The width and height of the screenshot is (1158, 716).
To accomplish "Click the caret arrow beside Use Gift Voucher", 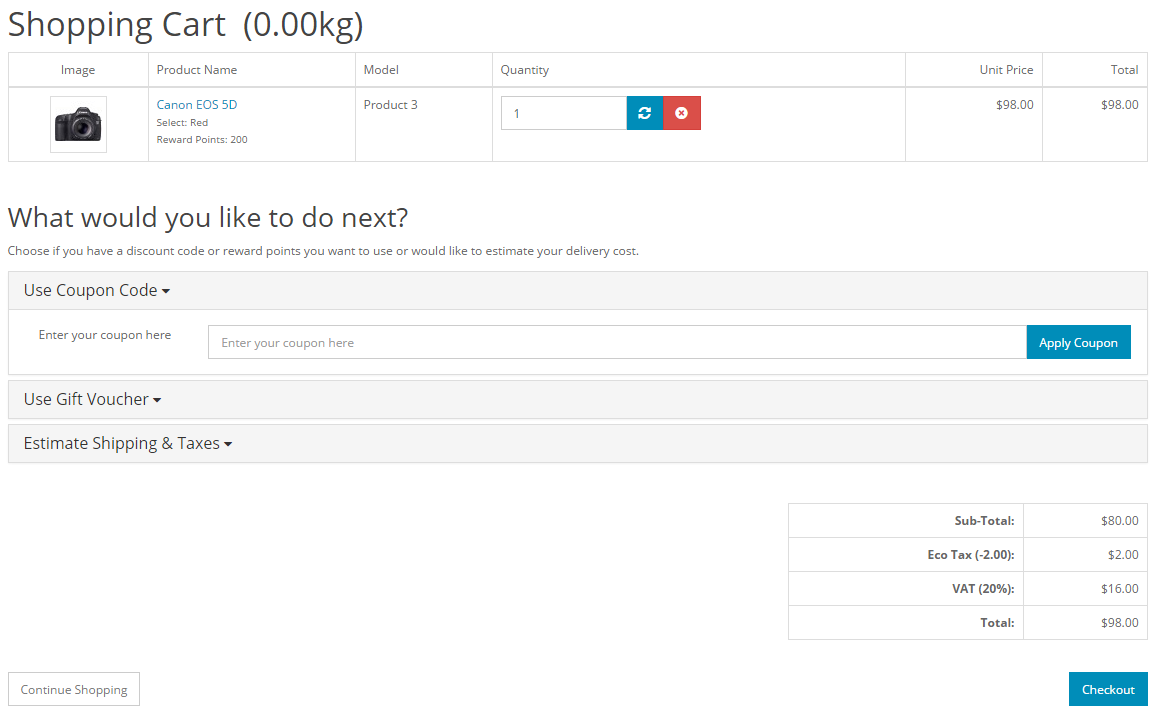I will click(157, 400).
